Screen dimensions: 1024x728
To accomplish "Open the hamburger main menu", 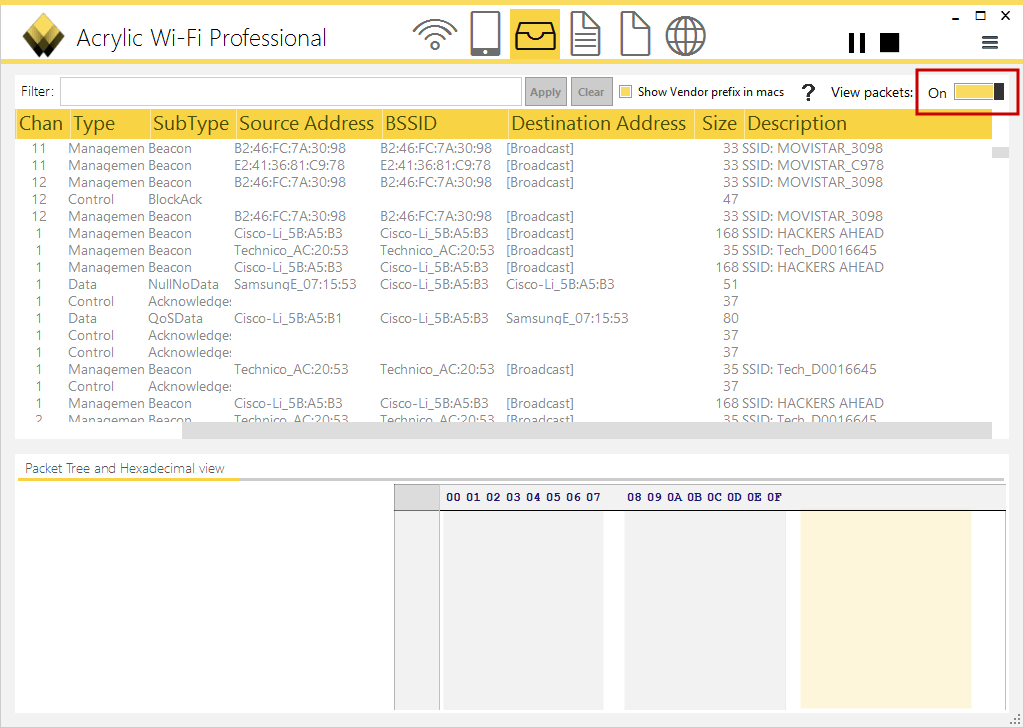I will pos(990,43).
